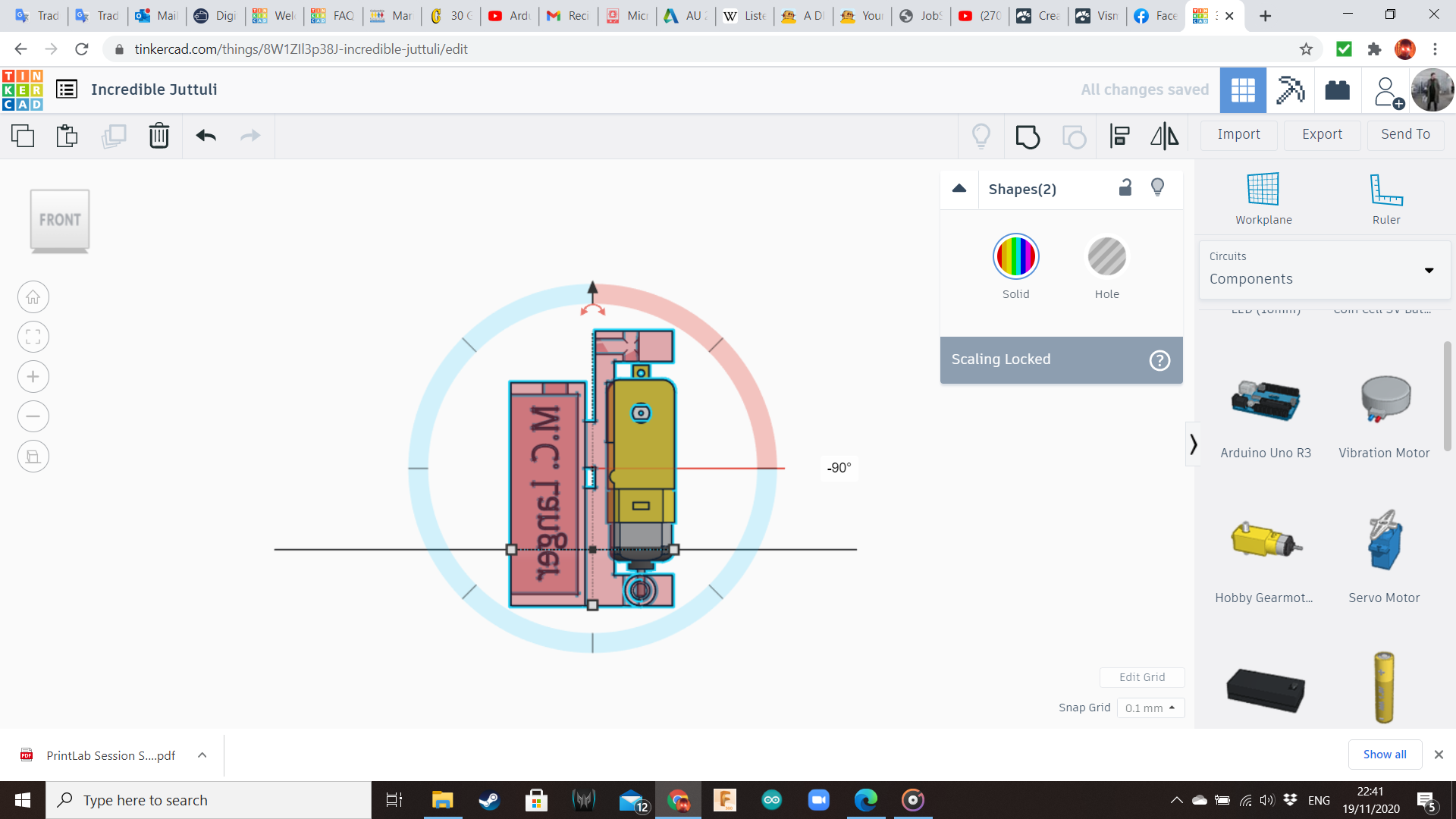Click the Edit Grid button

(1141, 677)
